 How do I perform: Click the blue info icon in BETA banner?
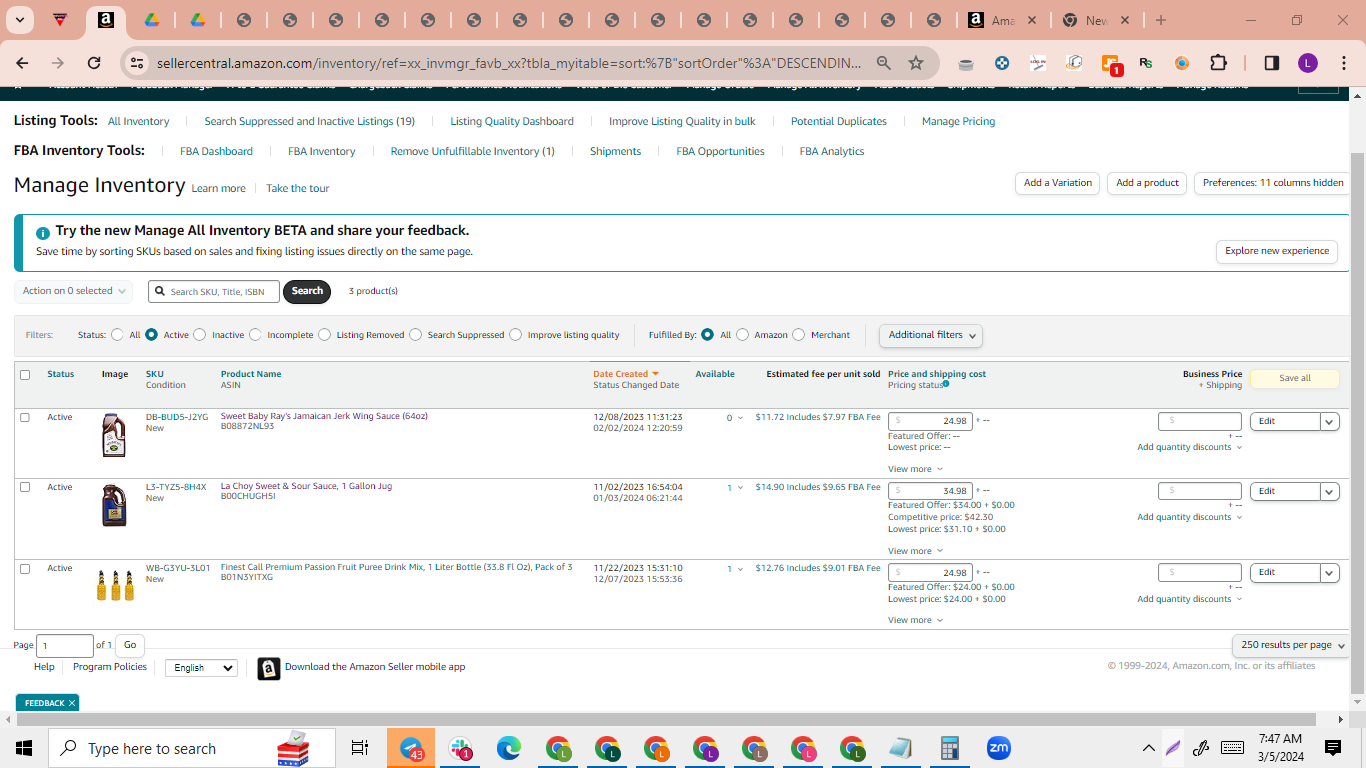(43, 232)
